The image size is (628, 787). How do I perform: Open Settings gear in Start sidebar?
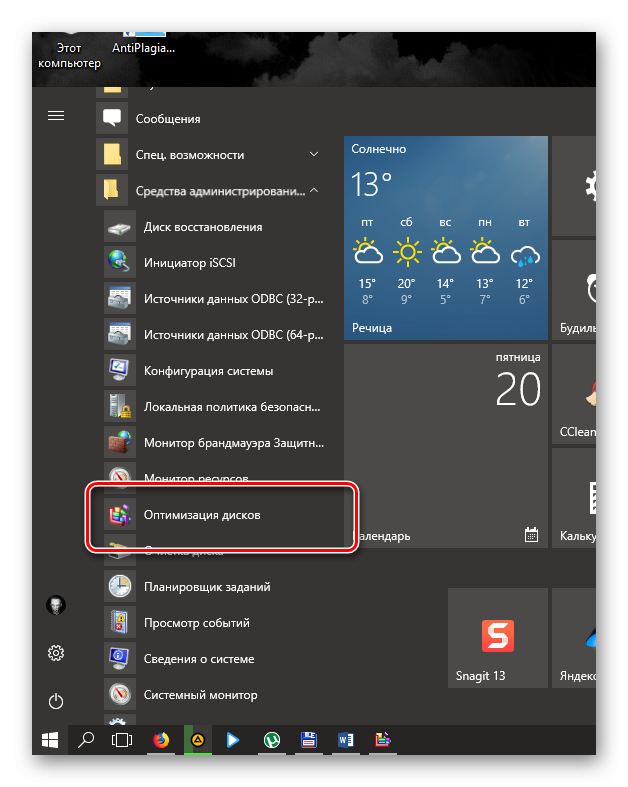[56, 653]
